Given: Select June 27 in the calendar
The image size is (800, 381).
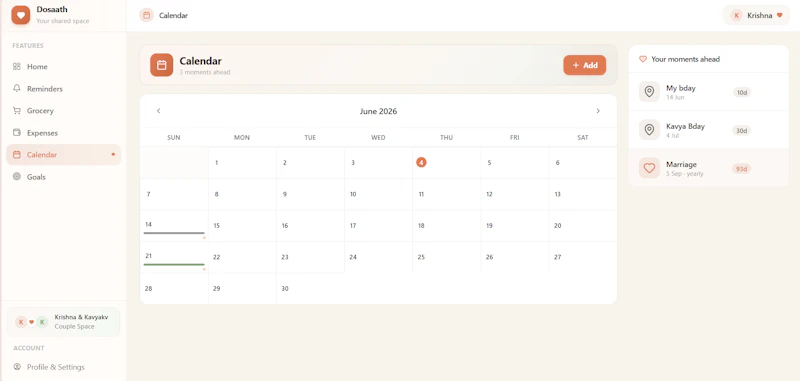Looking at the screenshot, I should 583,257.
